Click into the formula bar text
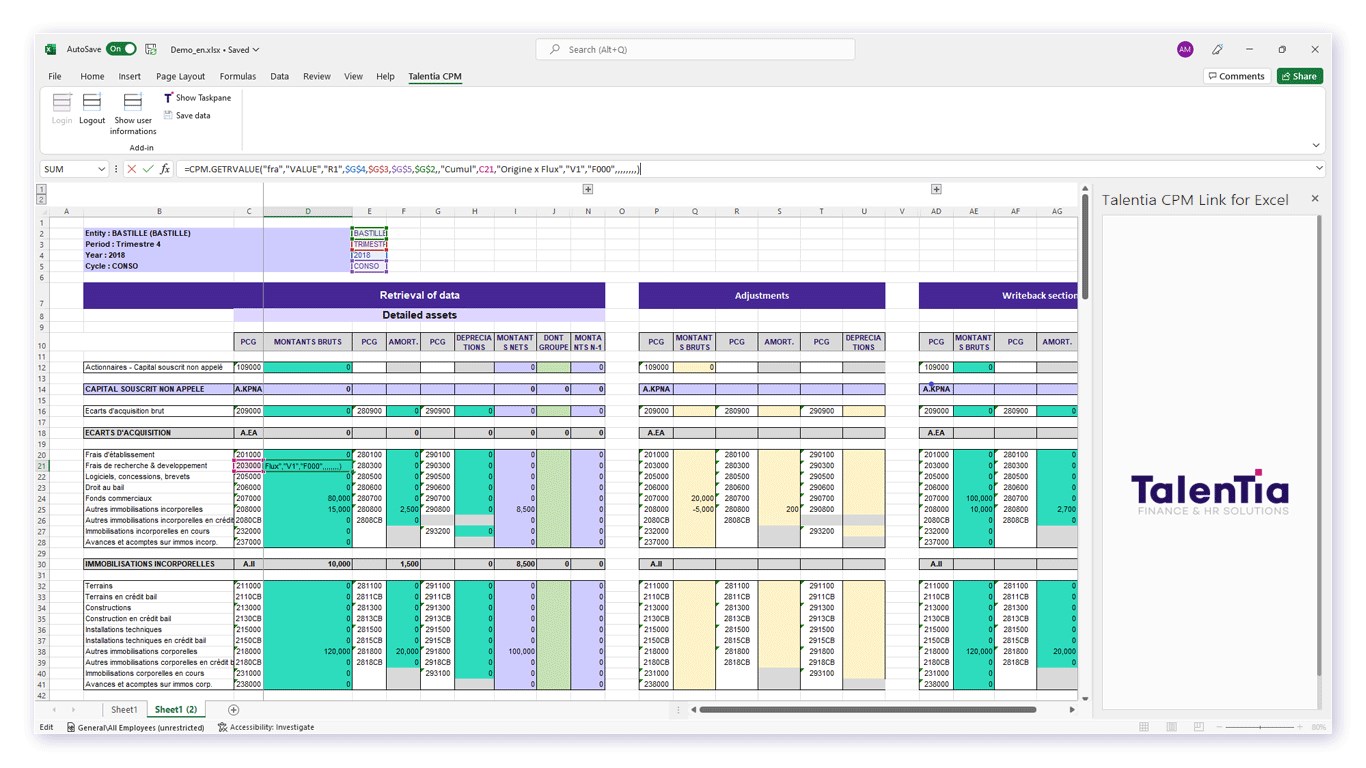 click(743, 169)
